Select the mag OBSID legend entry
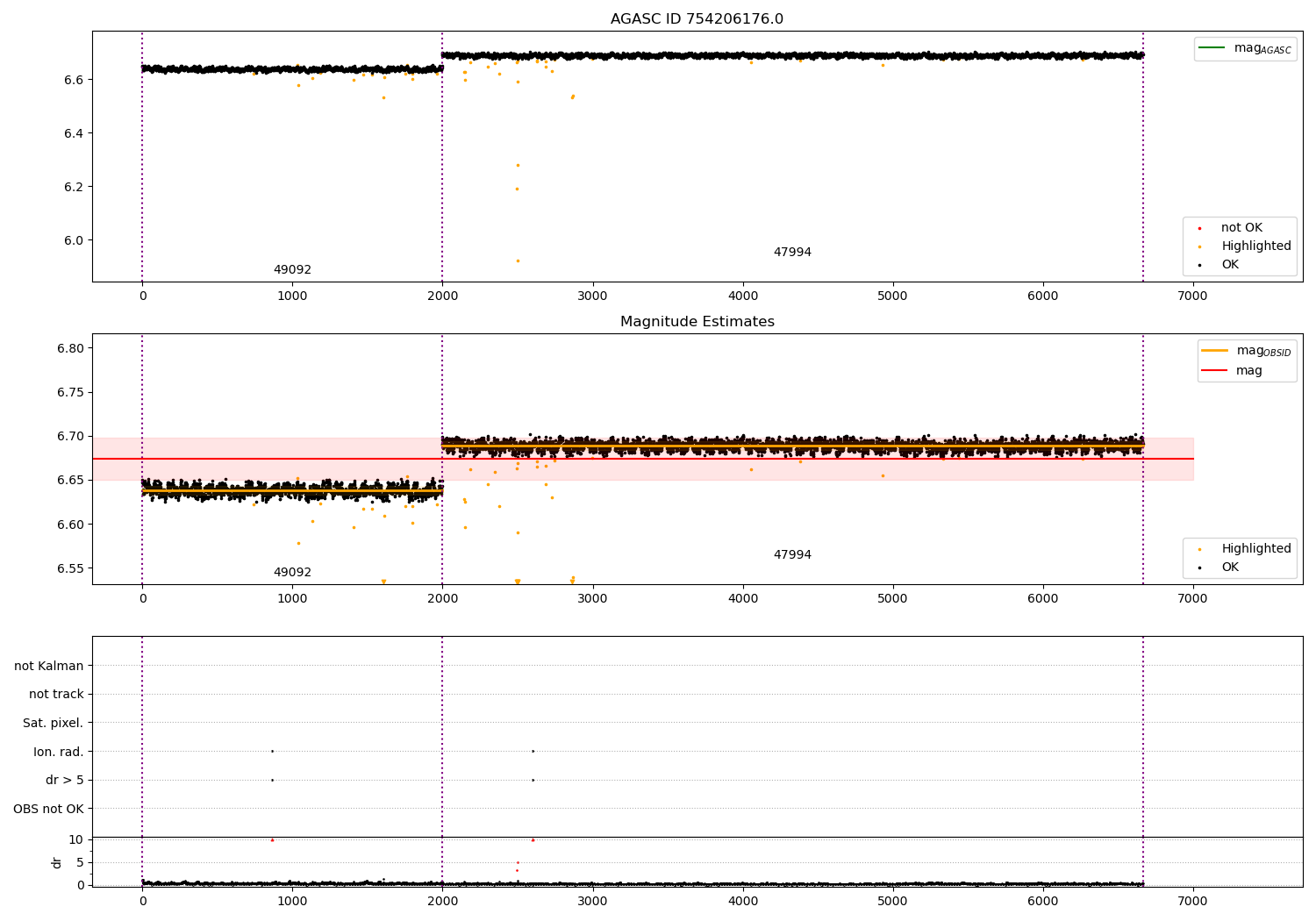This screenshot has height=921, width=1316. (x=1247, y=351)
